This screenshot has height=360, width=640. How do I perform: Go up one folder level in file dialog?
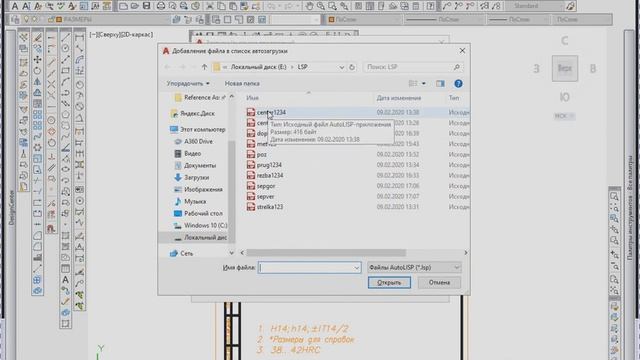204,67
